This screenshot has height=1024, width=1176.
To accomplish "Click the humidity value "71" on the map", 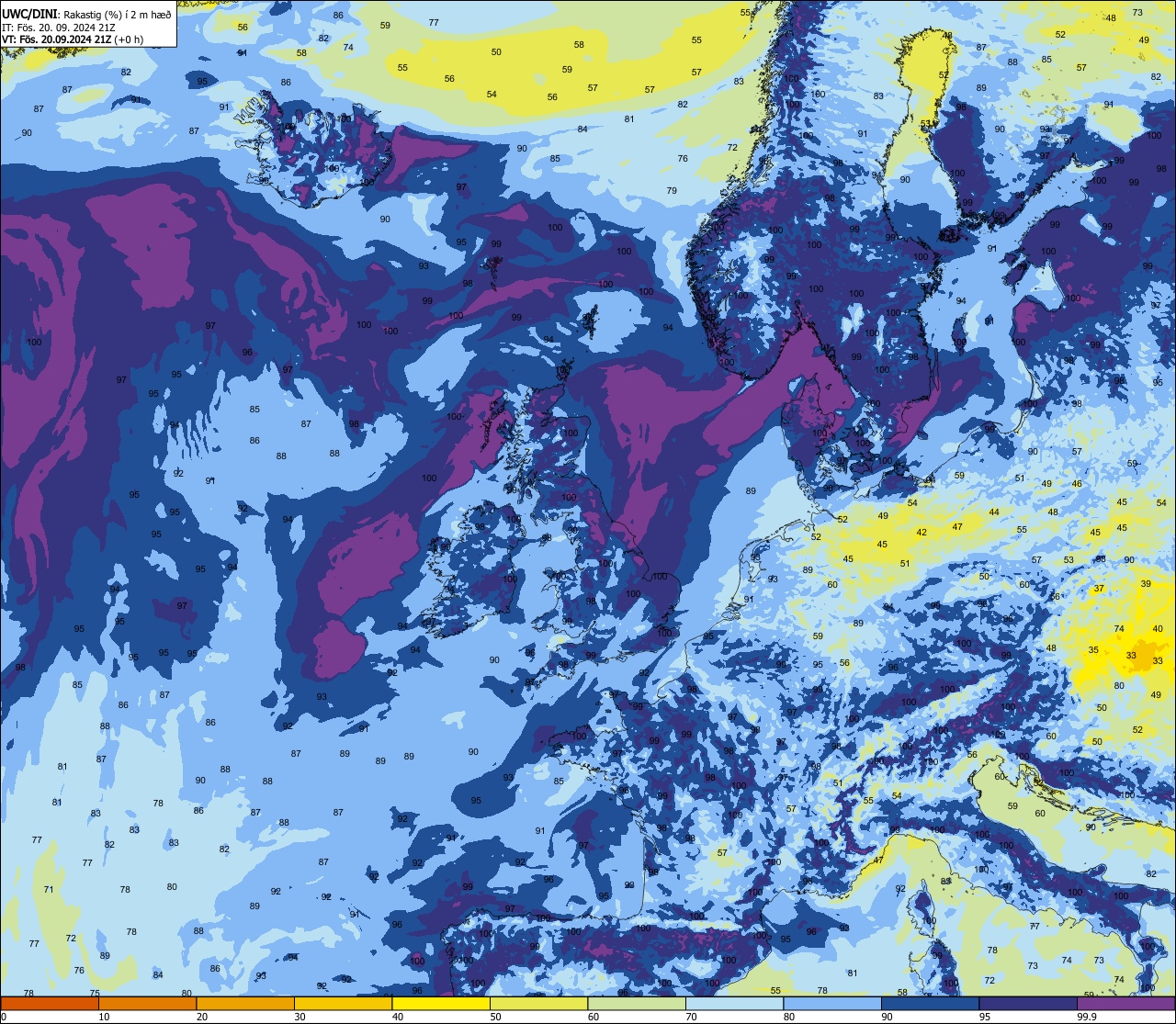I will 49,890.
